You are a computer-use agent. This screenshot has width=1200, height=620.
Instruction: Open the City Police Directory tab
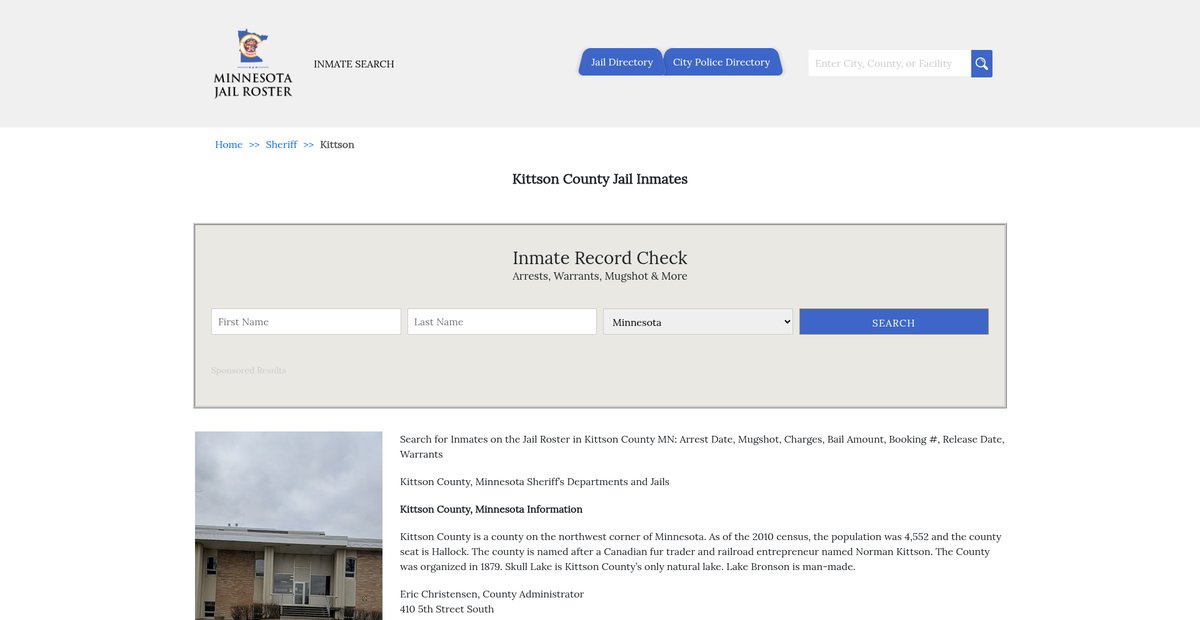click(x=721, y=62)
